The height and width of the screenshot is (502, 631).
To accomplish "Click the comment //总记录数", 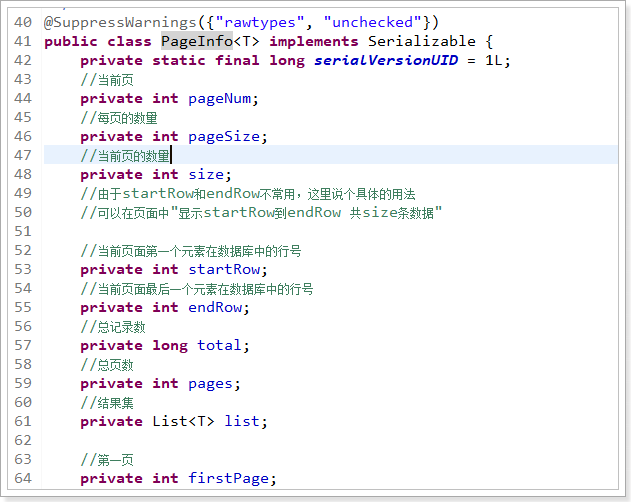I will click(x=113, y=326).
